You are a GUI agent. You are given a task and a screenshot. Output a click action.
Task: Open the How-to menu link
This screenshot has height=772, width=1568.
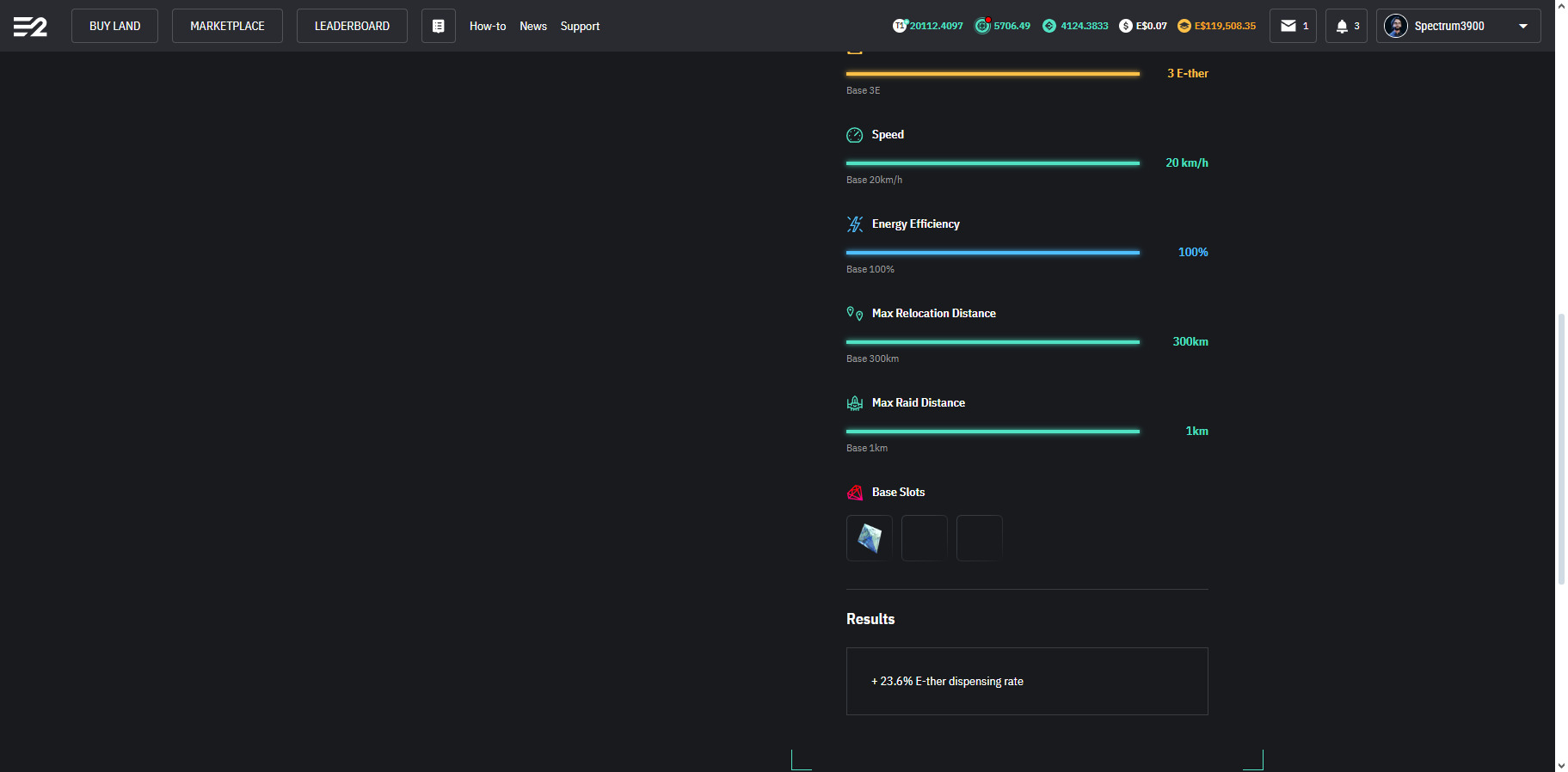[488, 26]
